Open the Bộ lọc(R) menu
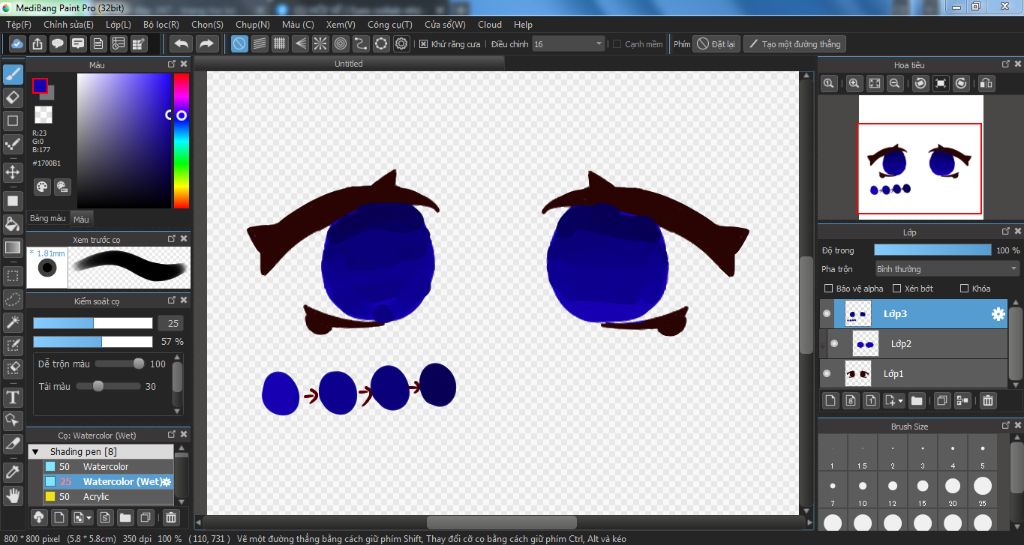 [x=161, y=24]
